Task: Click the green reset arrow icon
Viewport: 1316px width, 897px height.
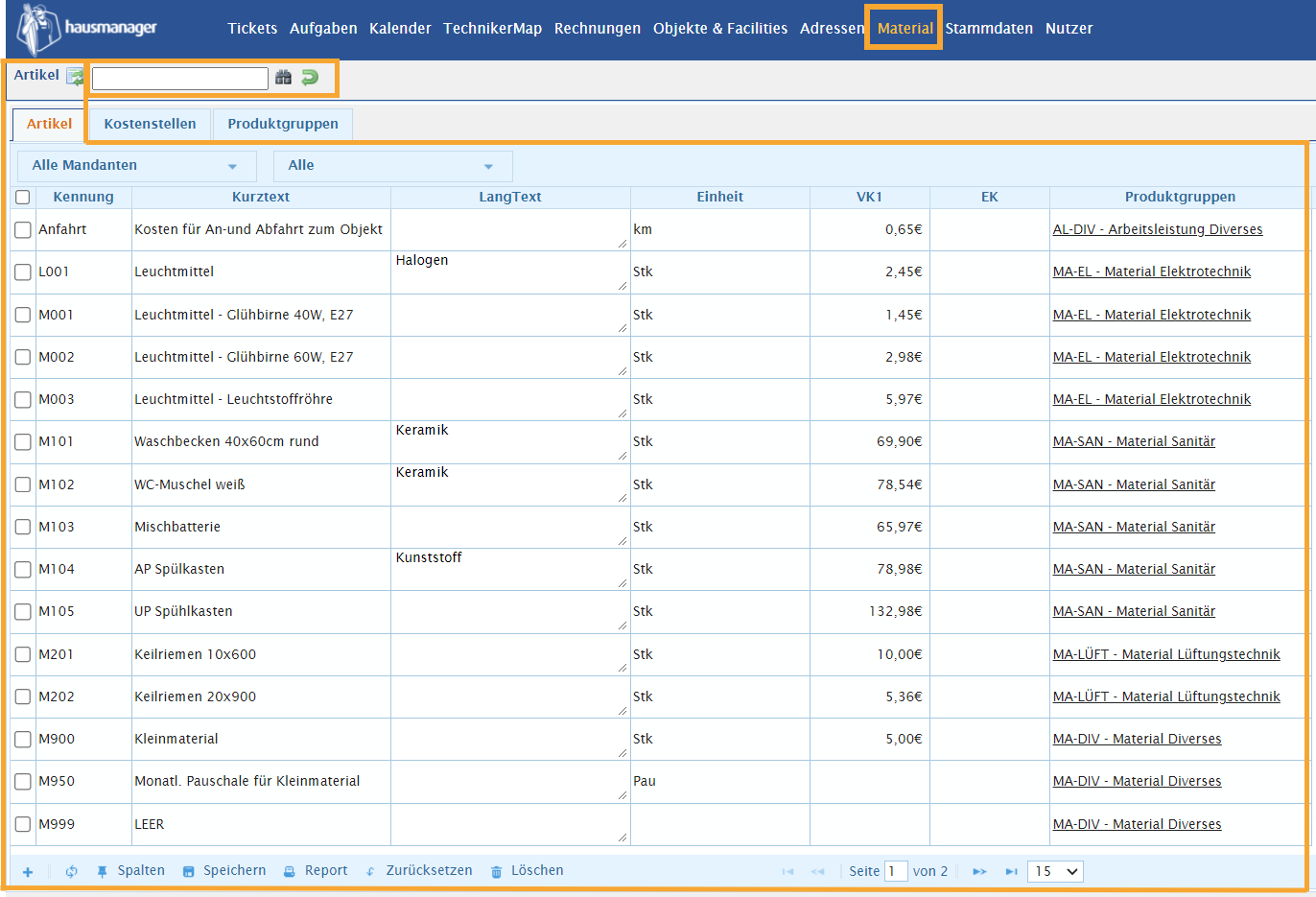Action: [x=310, y=78]
